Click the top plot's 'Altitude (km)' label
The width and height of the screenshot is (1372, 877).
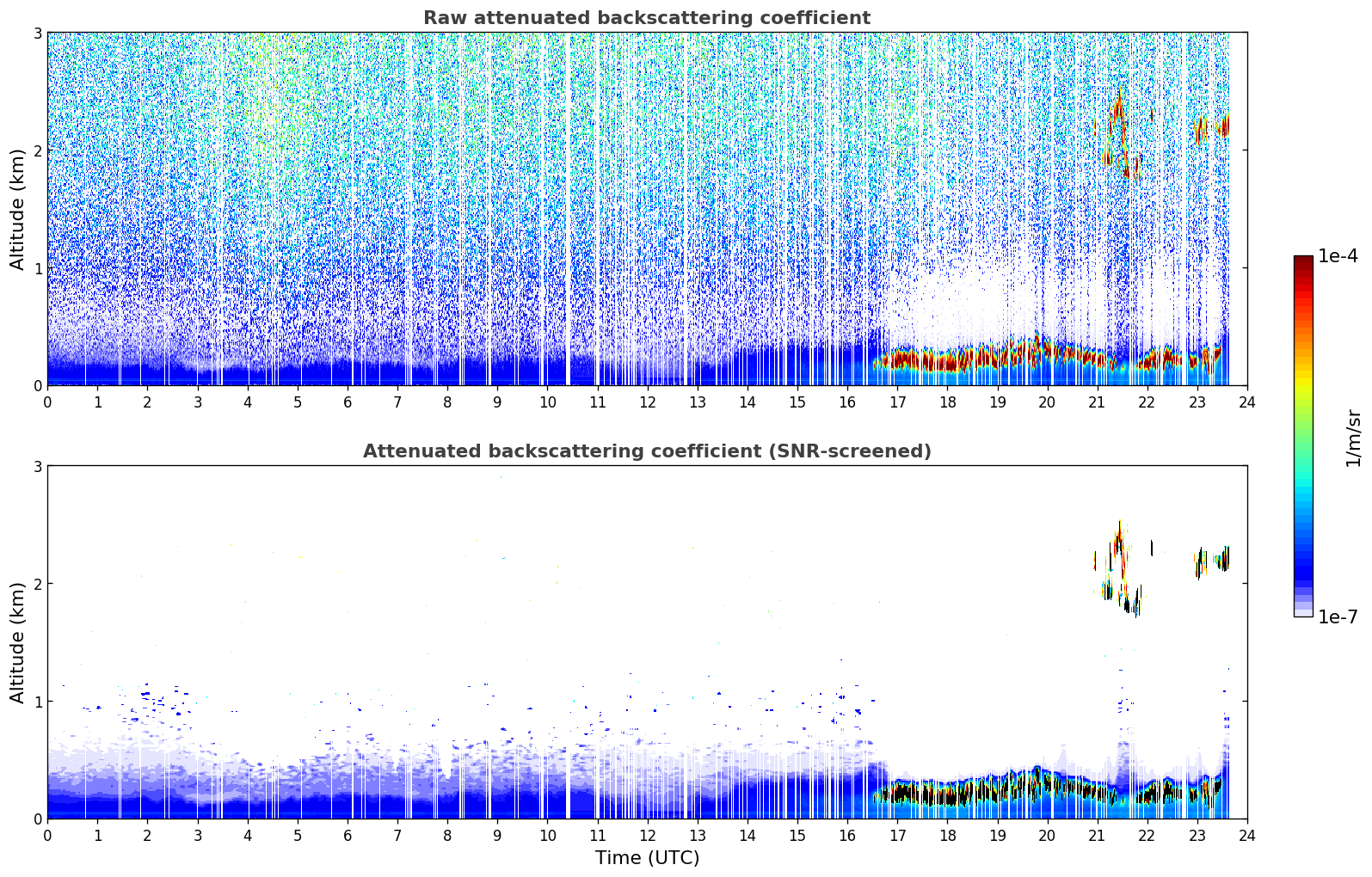[x=17, y=209]
